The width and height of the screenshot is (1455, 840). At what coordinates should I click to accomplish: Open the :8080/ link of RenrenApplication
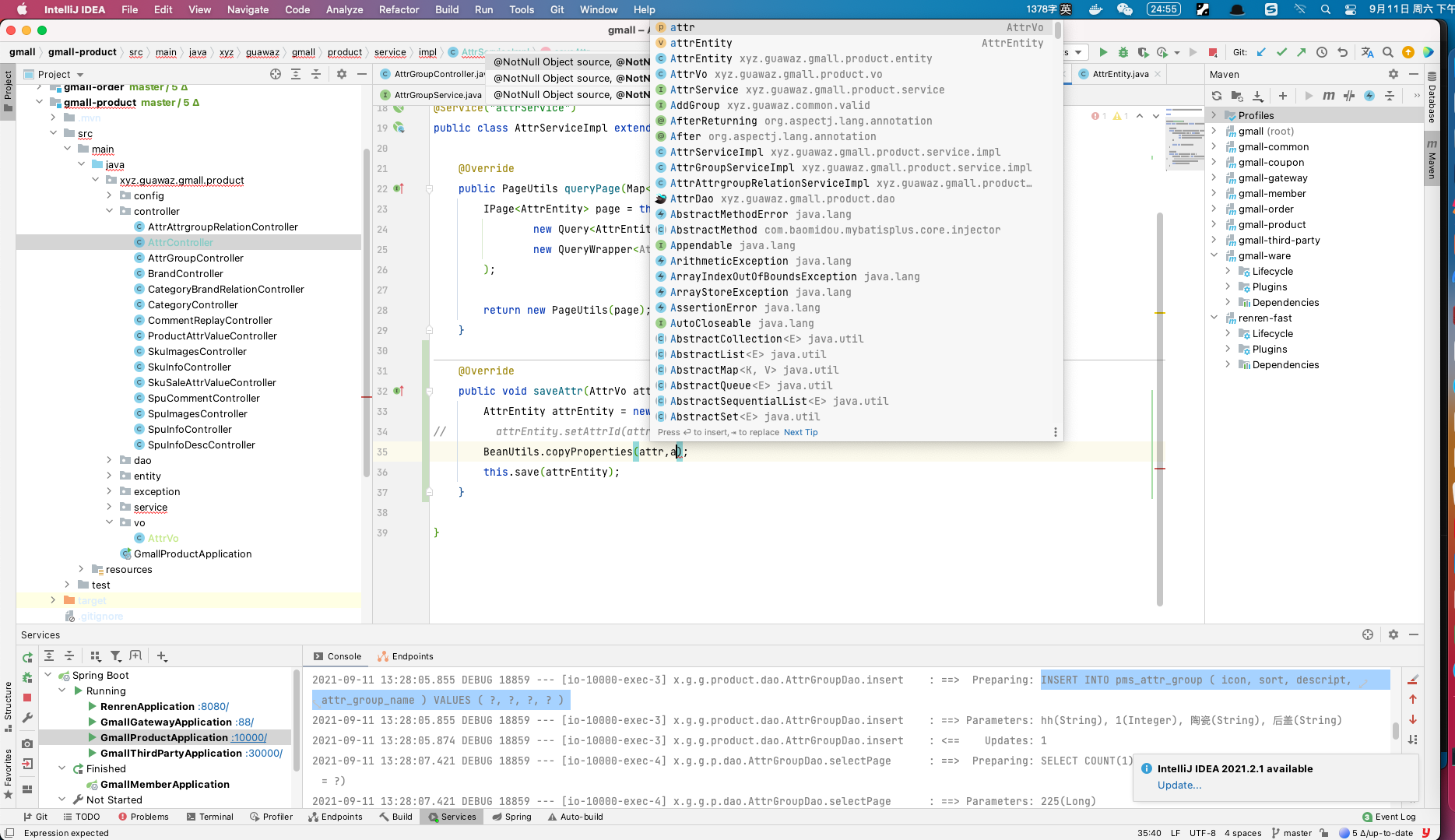214,706
